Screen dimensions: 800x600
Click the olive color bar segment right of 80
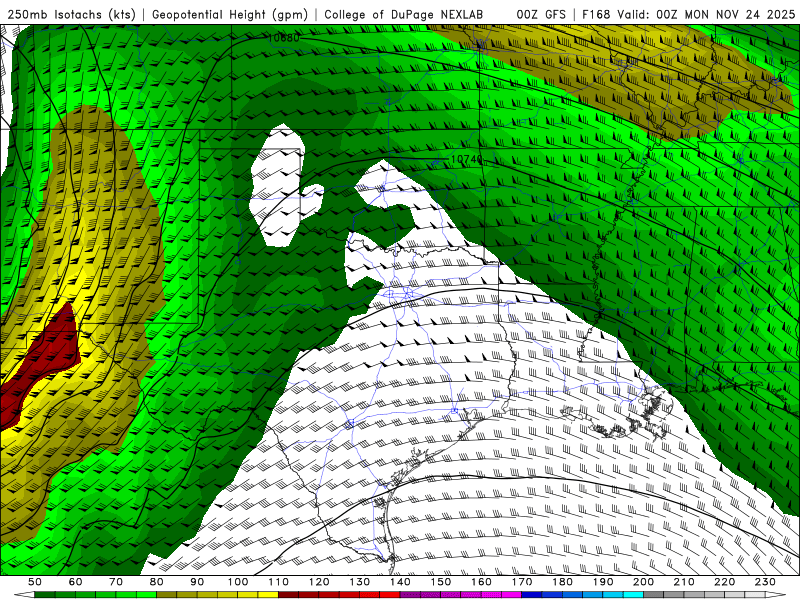tap(167, 595)
